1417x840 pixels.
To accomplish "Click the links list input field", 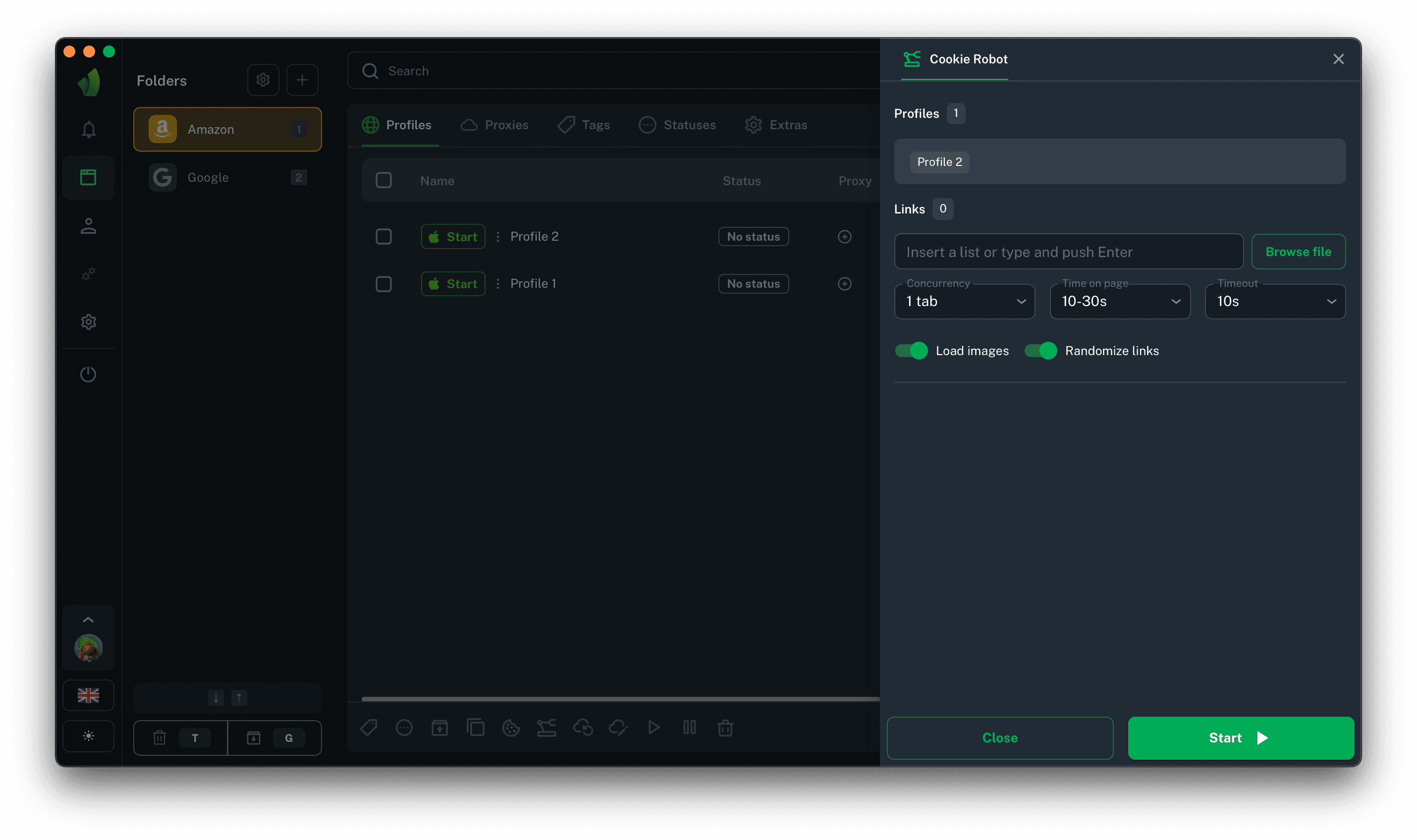I will point(1068,252).
